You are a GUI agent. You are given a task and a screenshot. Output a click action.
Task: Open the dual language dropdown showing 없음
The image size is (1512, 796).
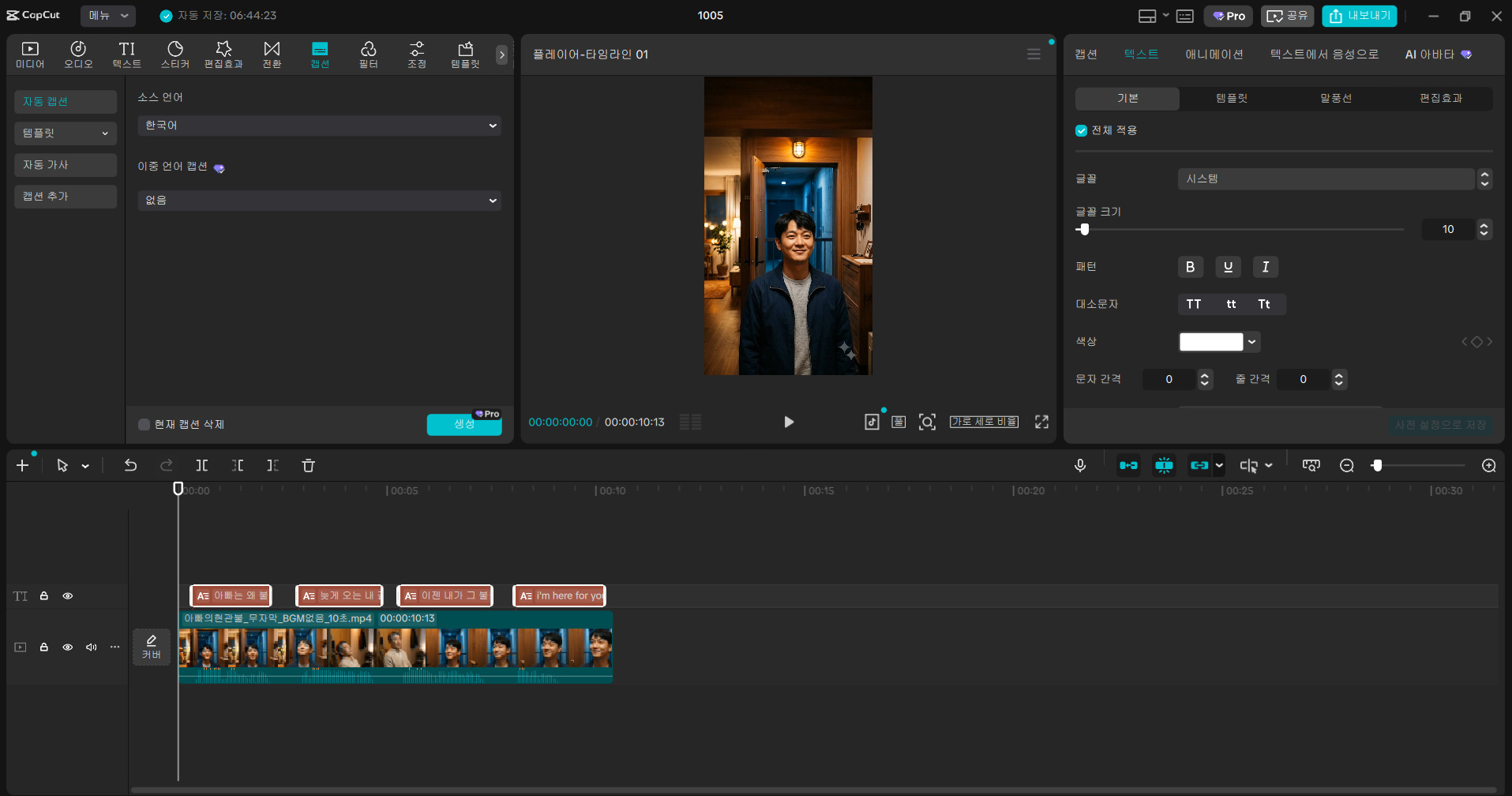coord(320,201)
